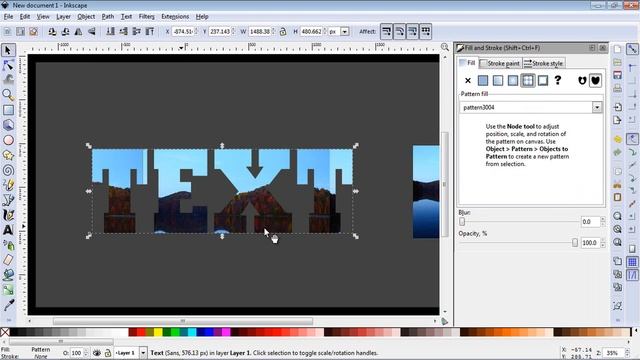Open the Edit menu

point(25,17)
